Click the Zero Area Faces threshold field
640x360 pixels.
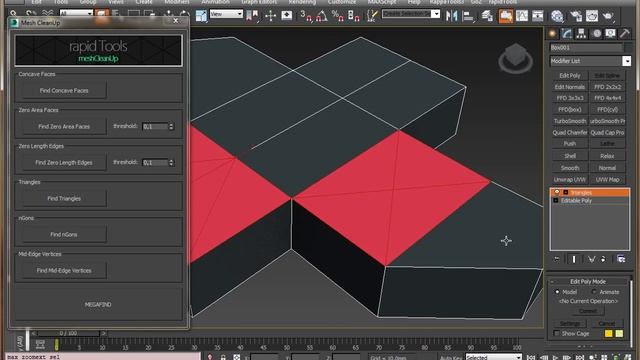pyautogui.click(x=155, y=127)
